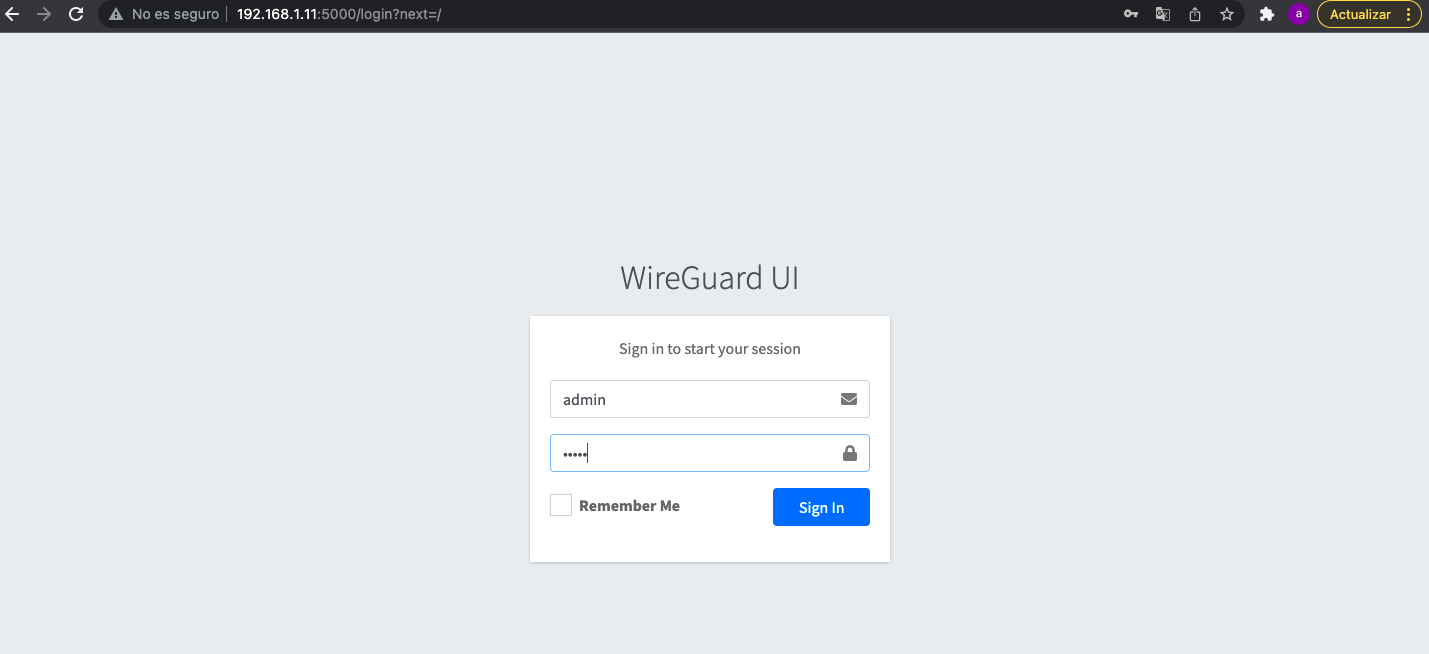This screenshot has width=1429, height=654.
Task: Click the share page icon
Action: point(1195,14)
